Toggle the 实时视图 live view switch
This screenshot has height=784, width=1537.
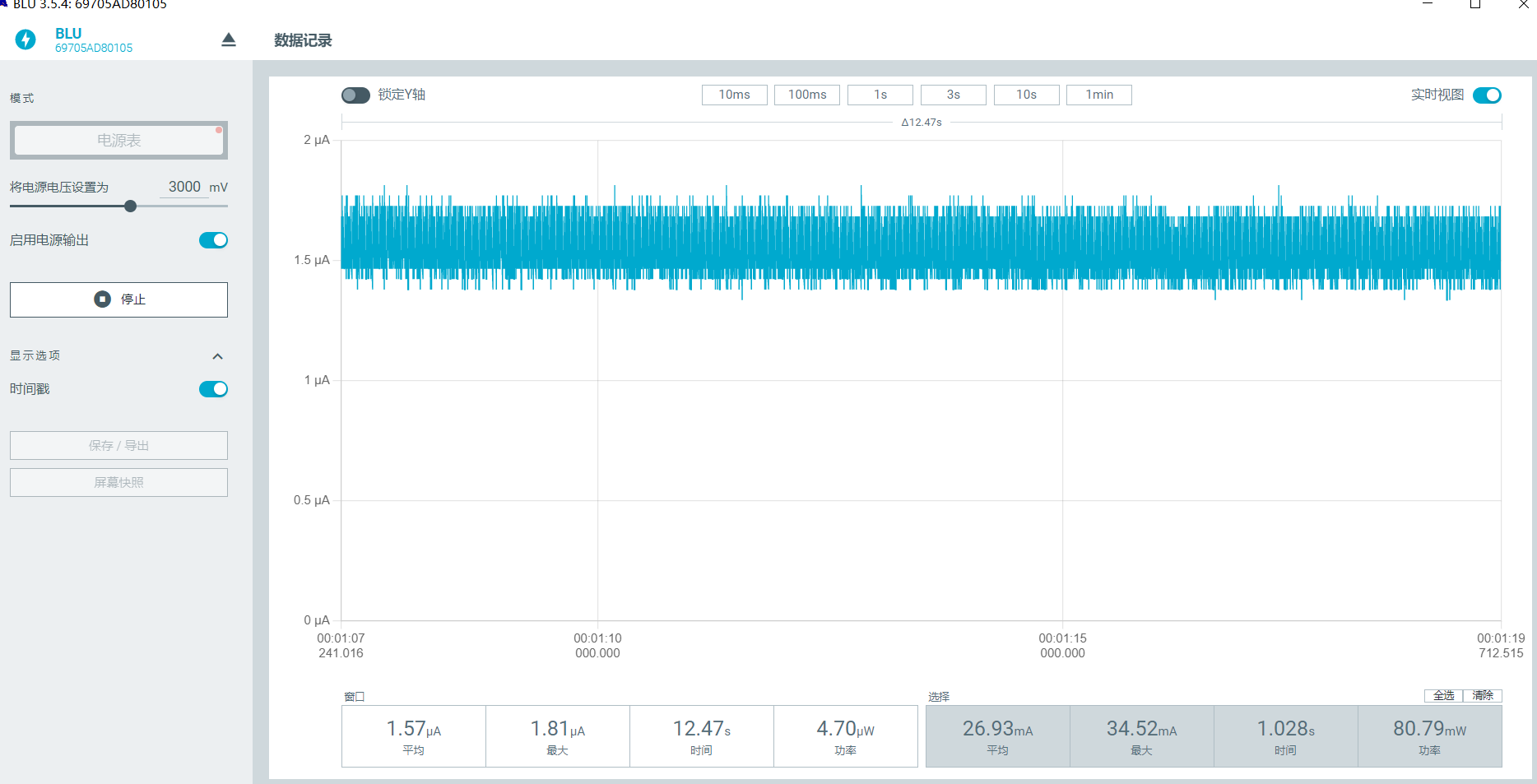pos(1487,95)
